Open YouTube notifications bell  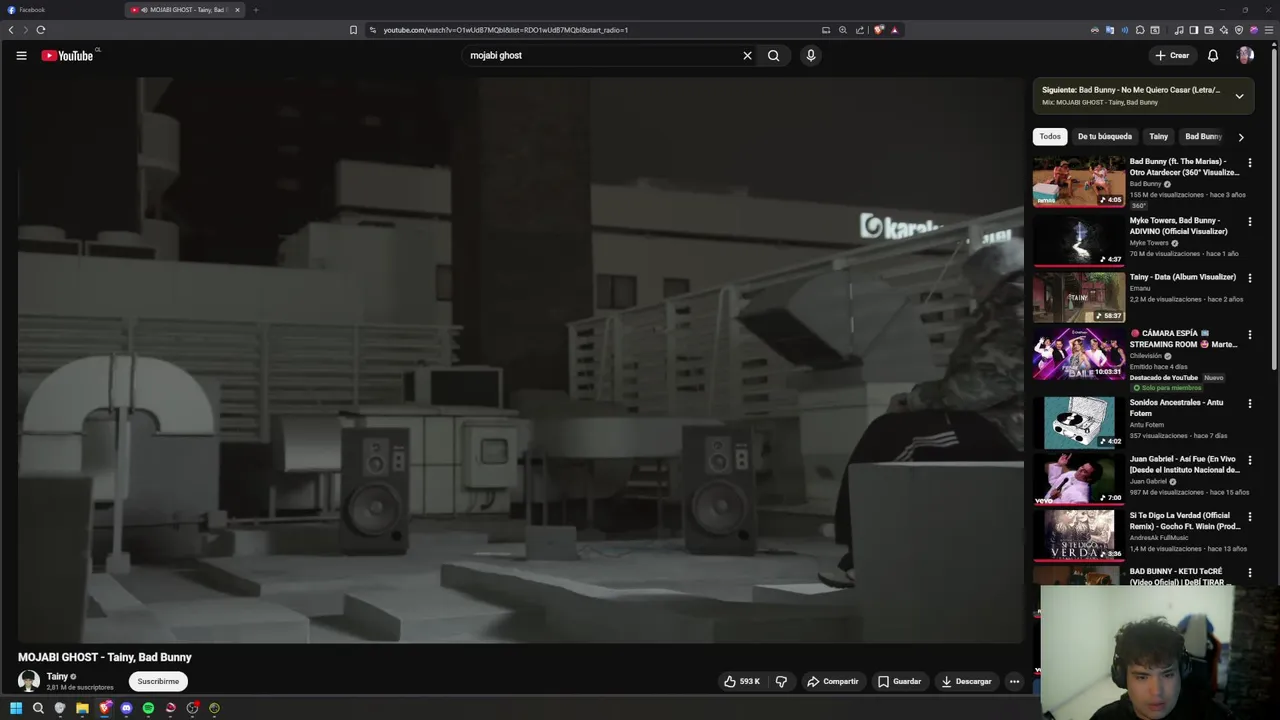[x=1213, y=56]
